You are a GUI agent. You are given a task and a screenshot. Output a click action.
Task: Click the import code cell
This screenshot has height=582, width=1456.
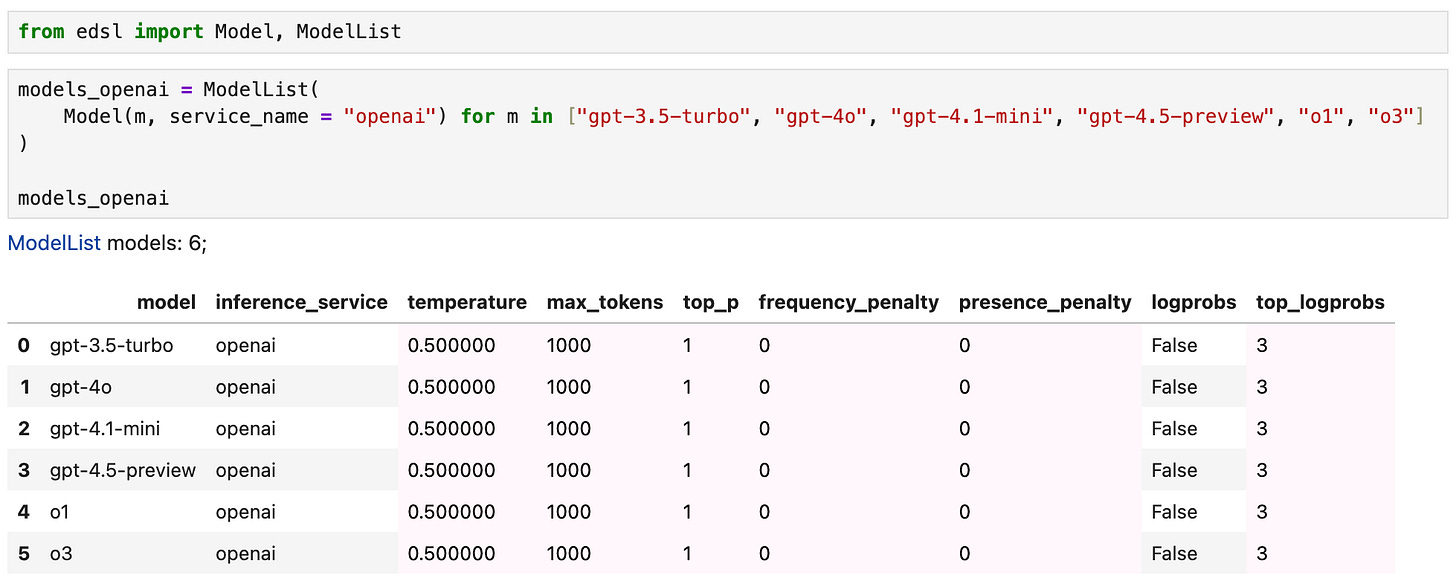coord(728,32)
